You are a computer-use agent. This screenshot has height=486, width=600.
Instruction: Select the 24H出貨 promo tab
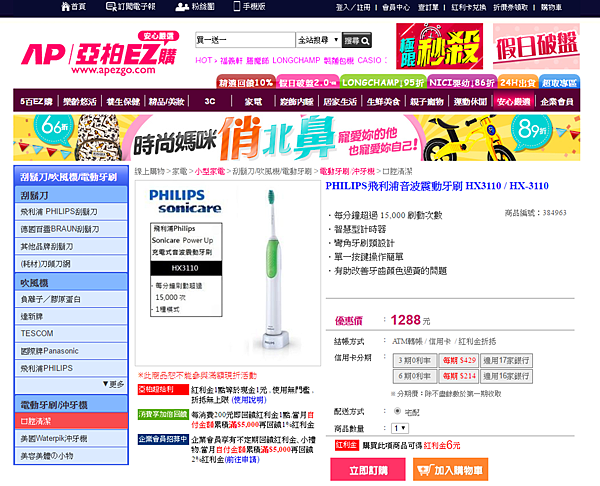tap(518, 82)
